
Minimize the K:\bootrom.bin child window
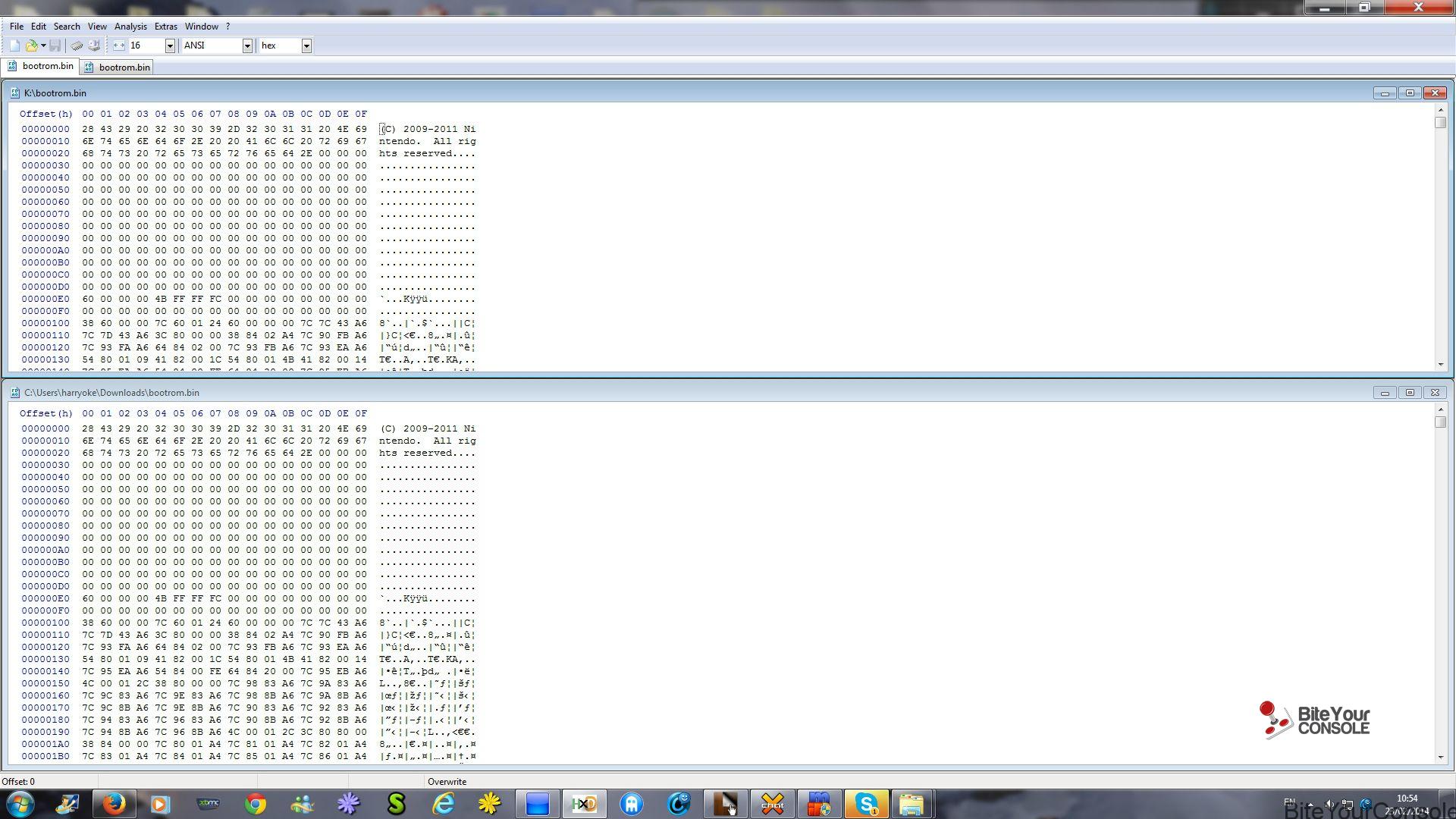pyautogui.click(x=1385, y=93)
